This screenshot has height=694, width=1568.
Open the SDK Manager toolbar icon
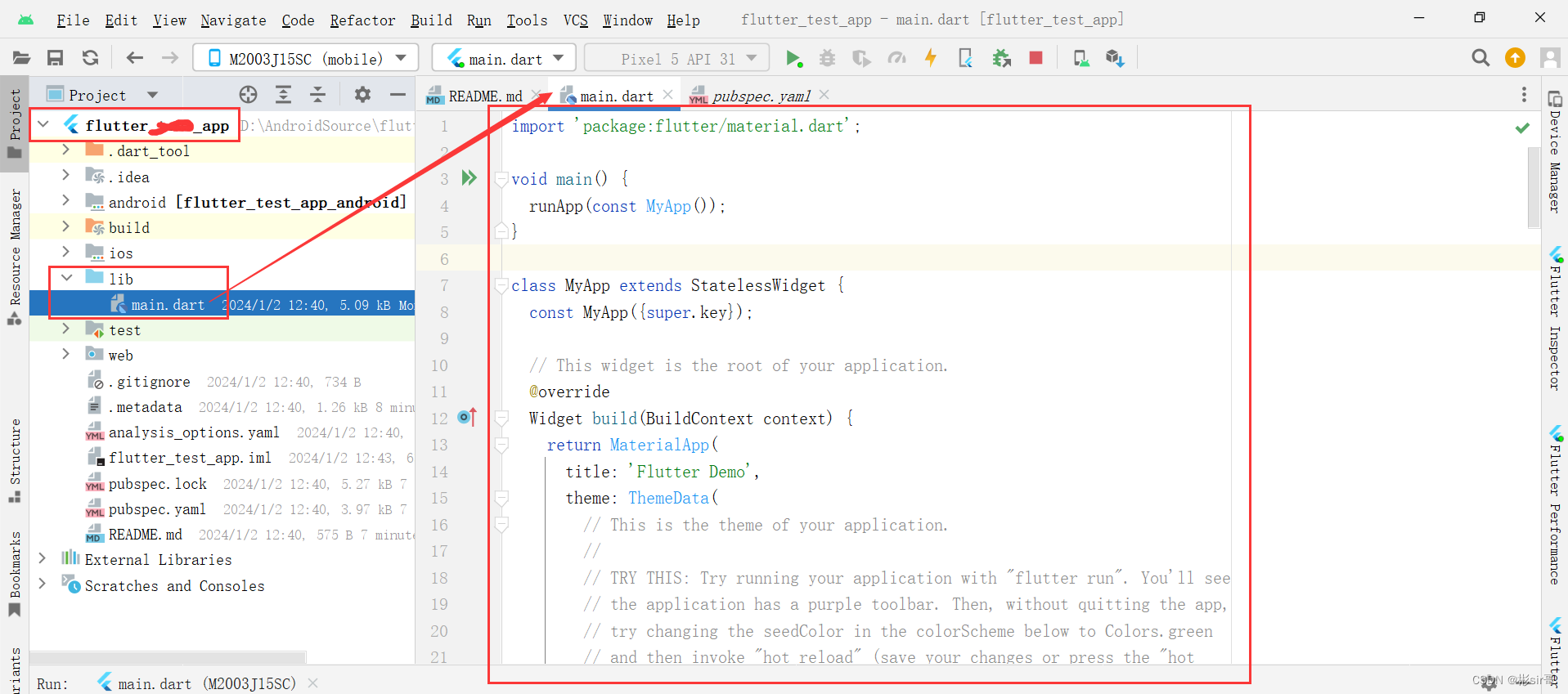1115,58
